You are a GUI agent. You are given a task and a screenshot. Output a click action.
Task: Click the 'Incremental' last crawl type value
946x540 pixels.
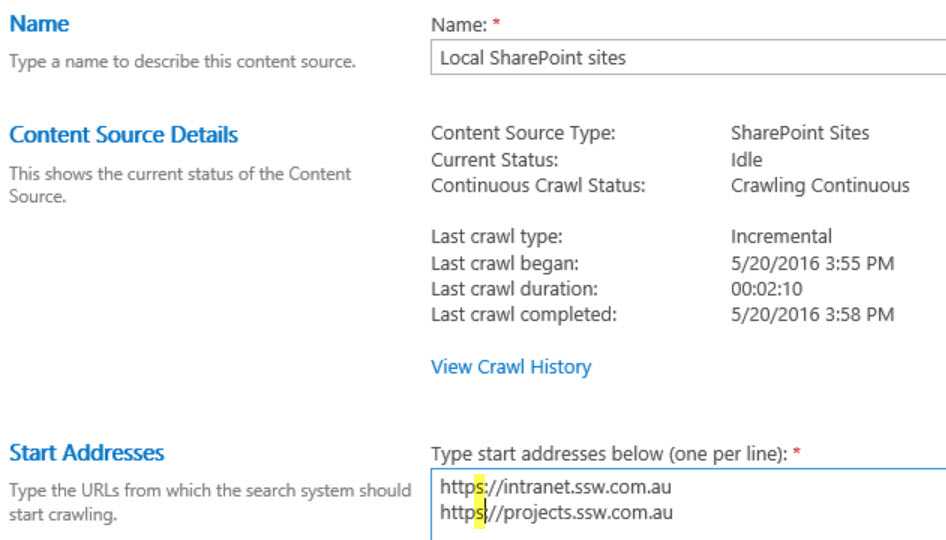click(774, 239)
